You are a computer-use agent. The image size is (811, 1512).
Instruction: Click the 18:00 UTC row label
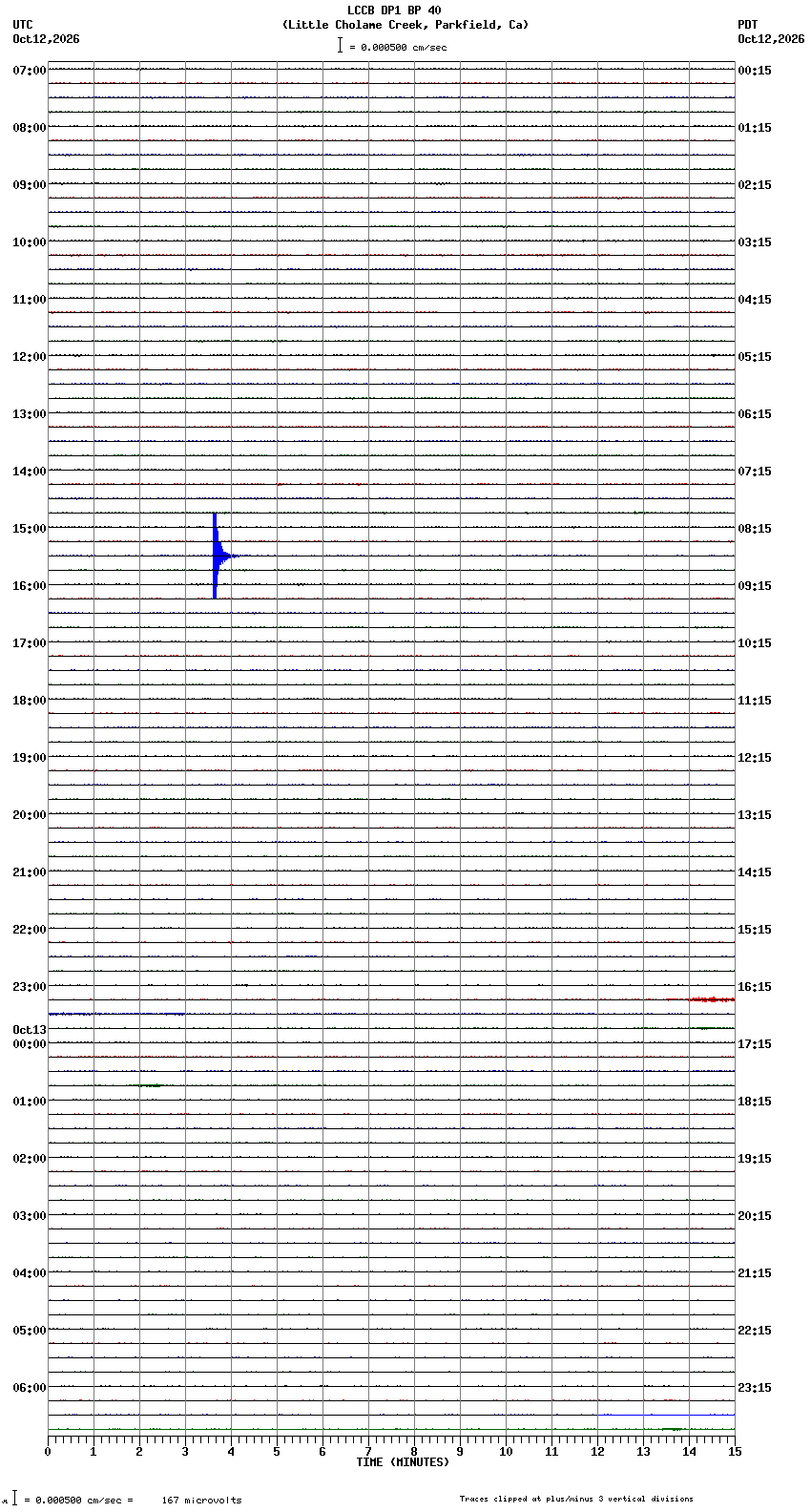click(x=30, y=701)
